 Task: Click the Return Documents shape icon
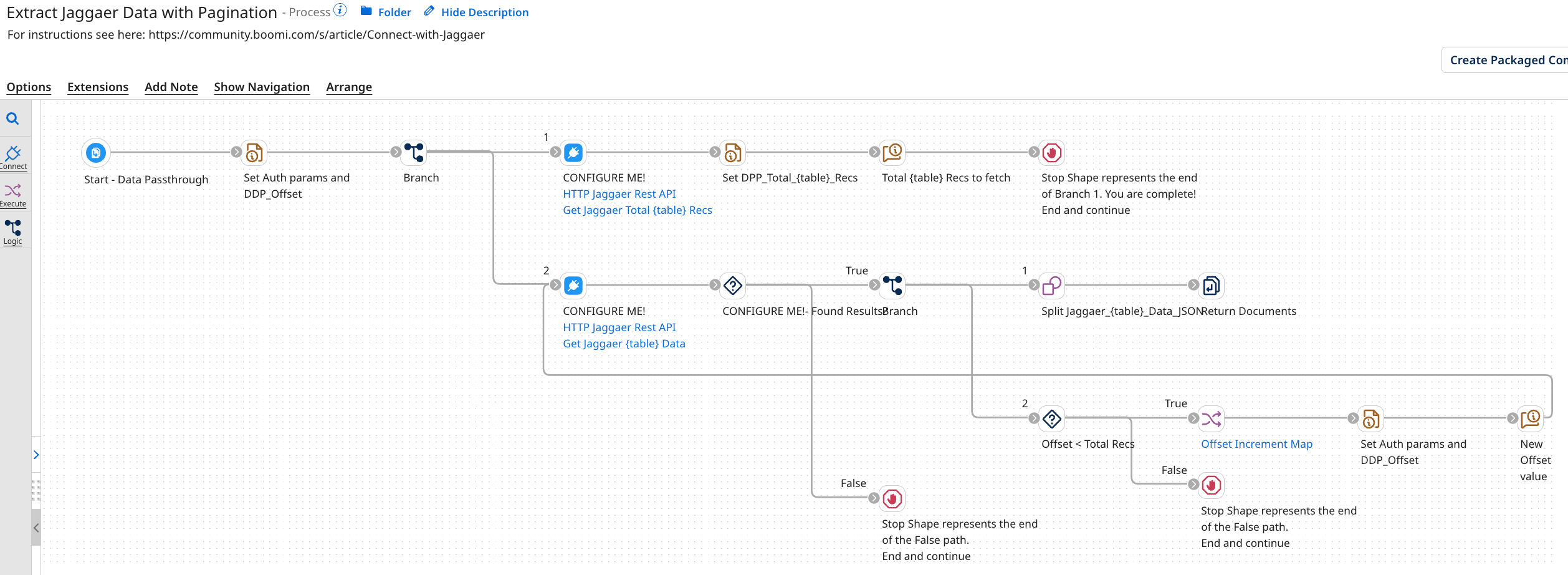click(1212, 286)
